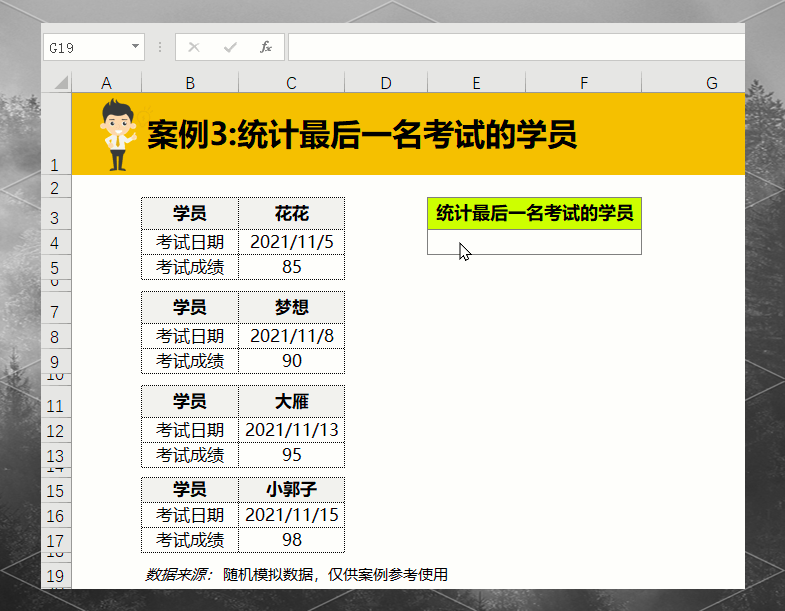The height and width of the screenshot is (611, 785).
Task: Click cell containing 2021/11/5
Action: pyautogui.click(x=291, y=242)
